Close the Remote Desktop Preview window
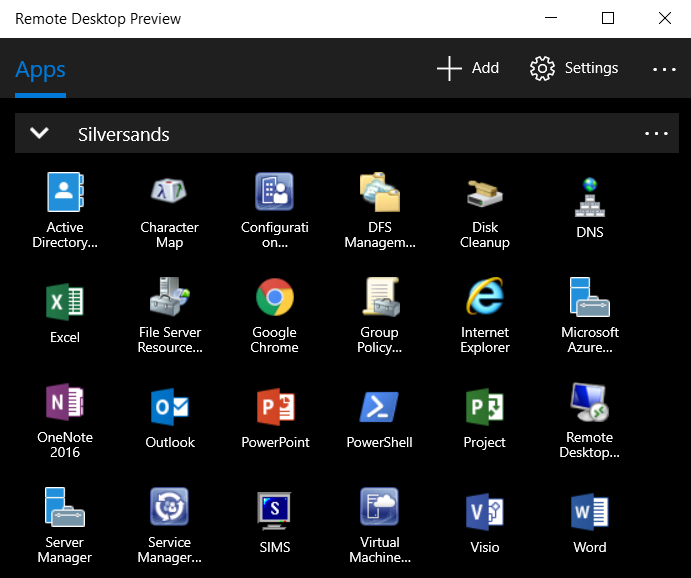The width and height of the screenshot is (691, 578). point(665,18)
